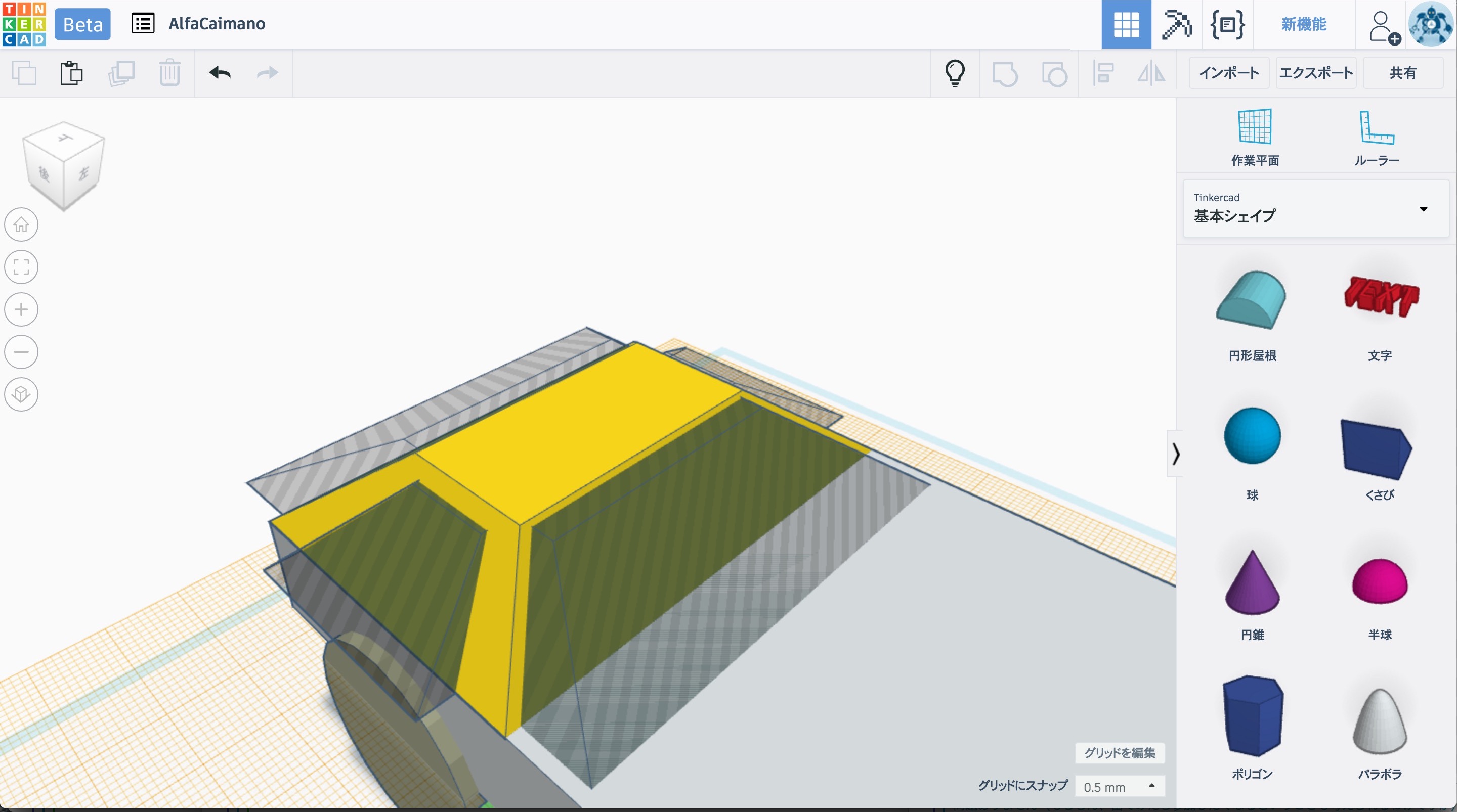
Task: Click the paste clipboard icon
Action: pos(71,73)
